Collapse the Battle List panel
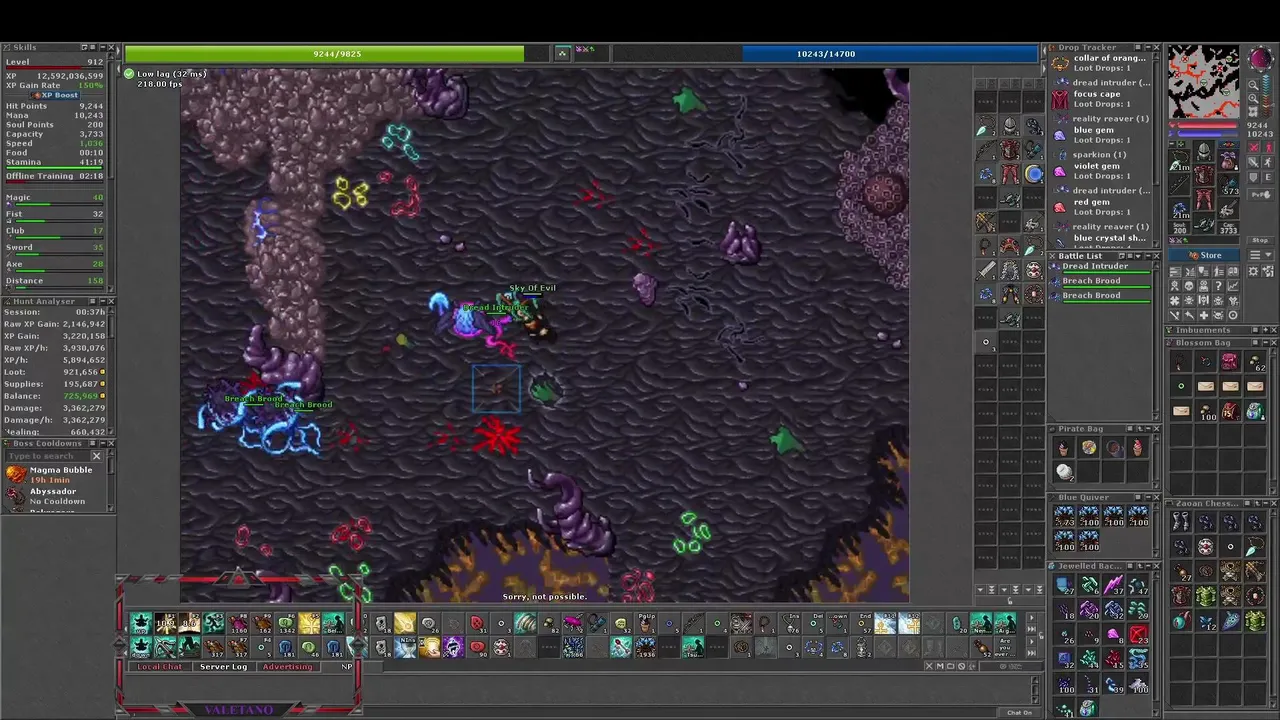Viewport: 1280px width, 720px height. pos(1148,256)
